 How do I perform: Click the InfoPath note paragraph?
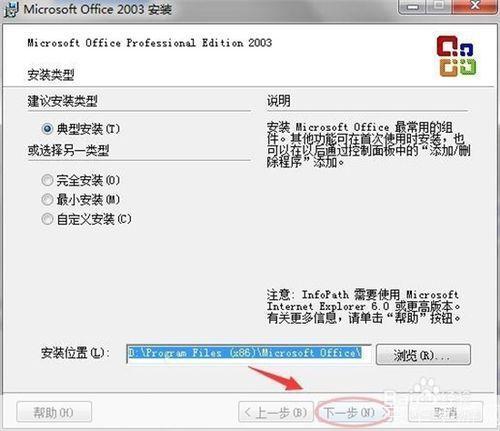point(364,306)
